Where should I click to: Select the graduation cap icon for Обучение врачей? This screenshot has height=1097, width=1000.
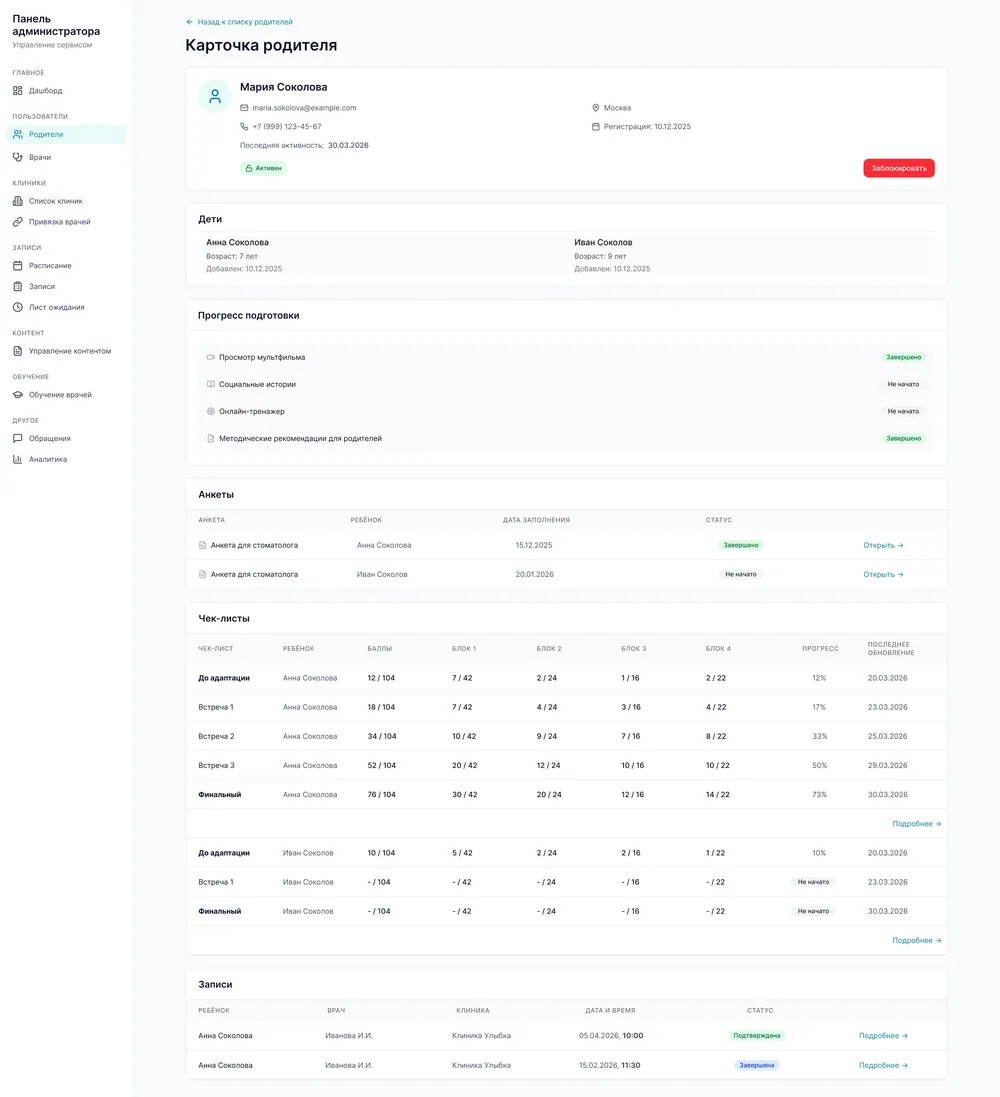click(x=17, y=395)
